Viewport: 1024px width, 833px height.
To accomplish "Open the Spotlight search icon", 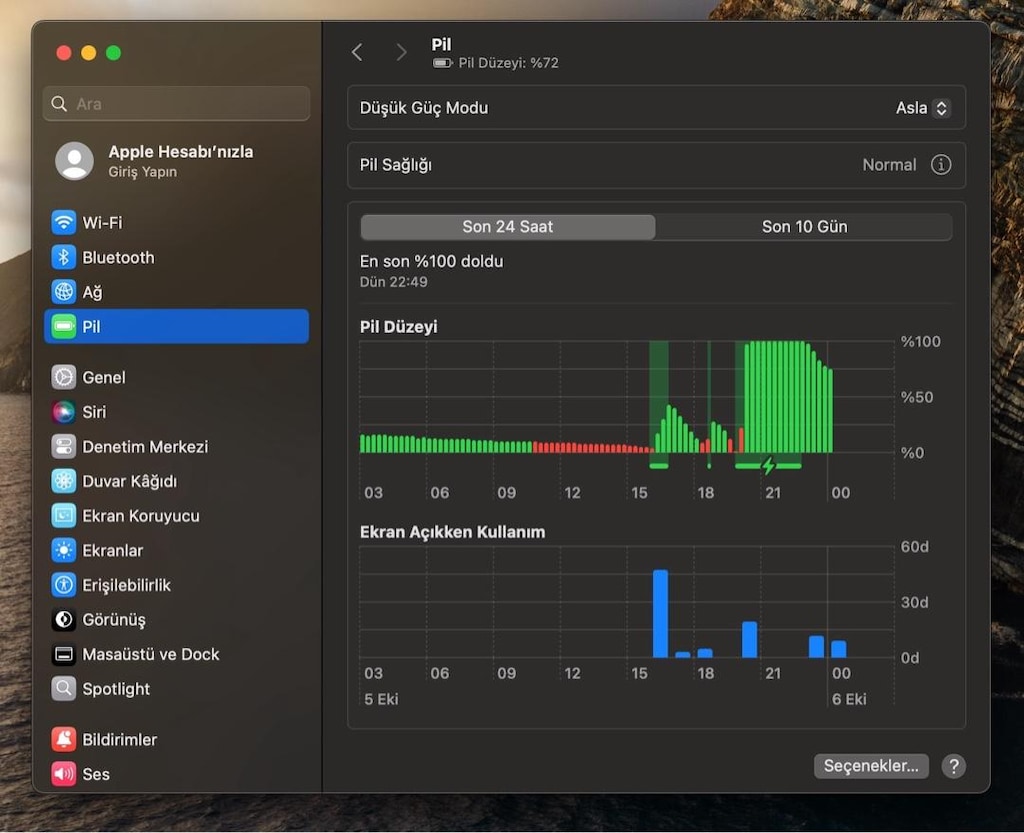I will [63, 689].
